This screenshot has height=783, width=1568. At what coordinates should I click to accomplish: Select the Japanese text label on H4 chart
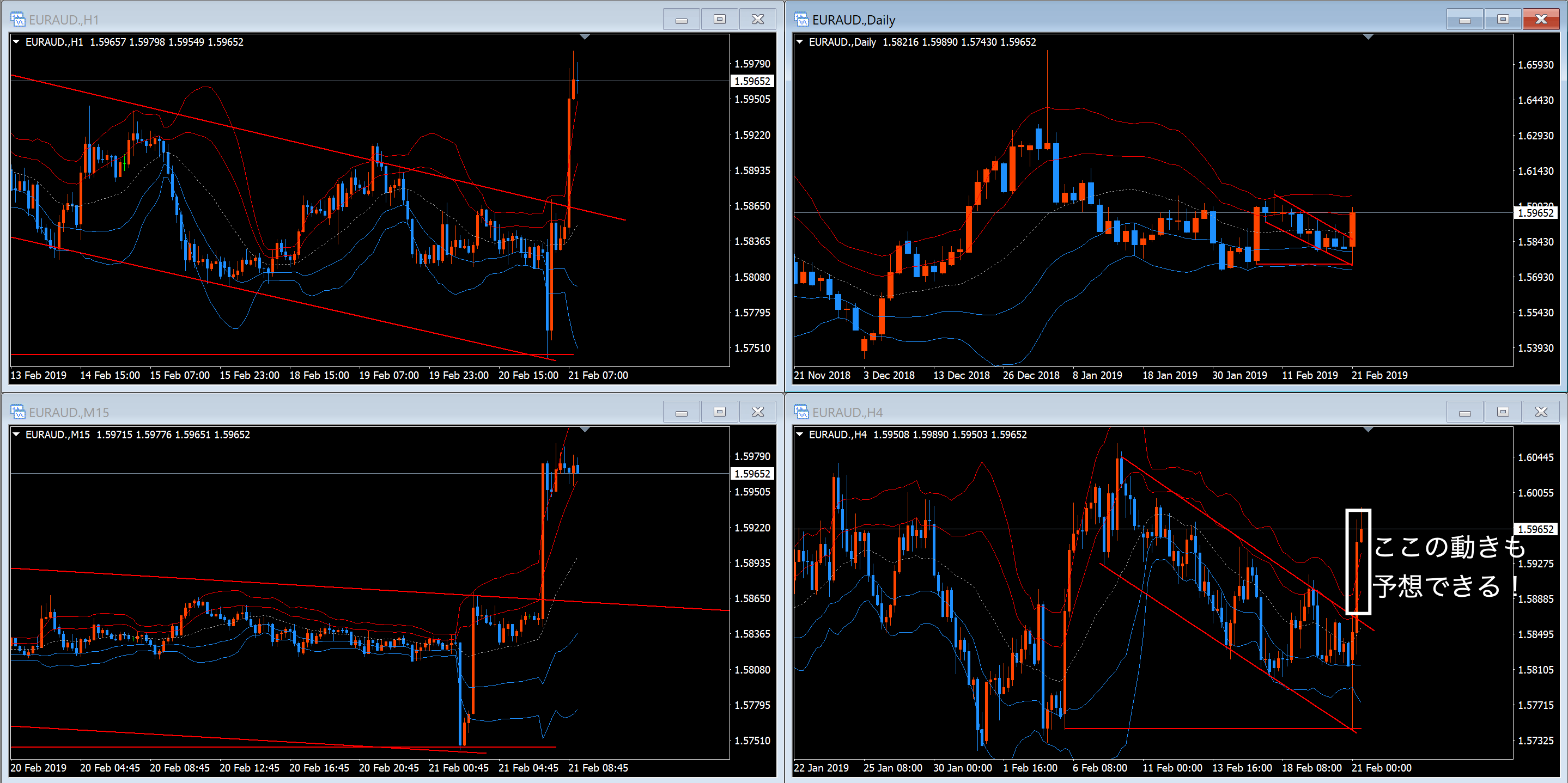point(1449,566)
